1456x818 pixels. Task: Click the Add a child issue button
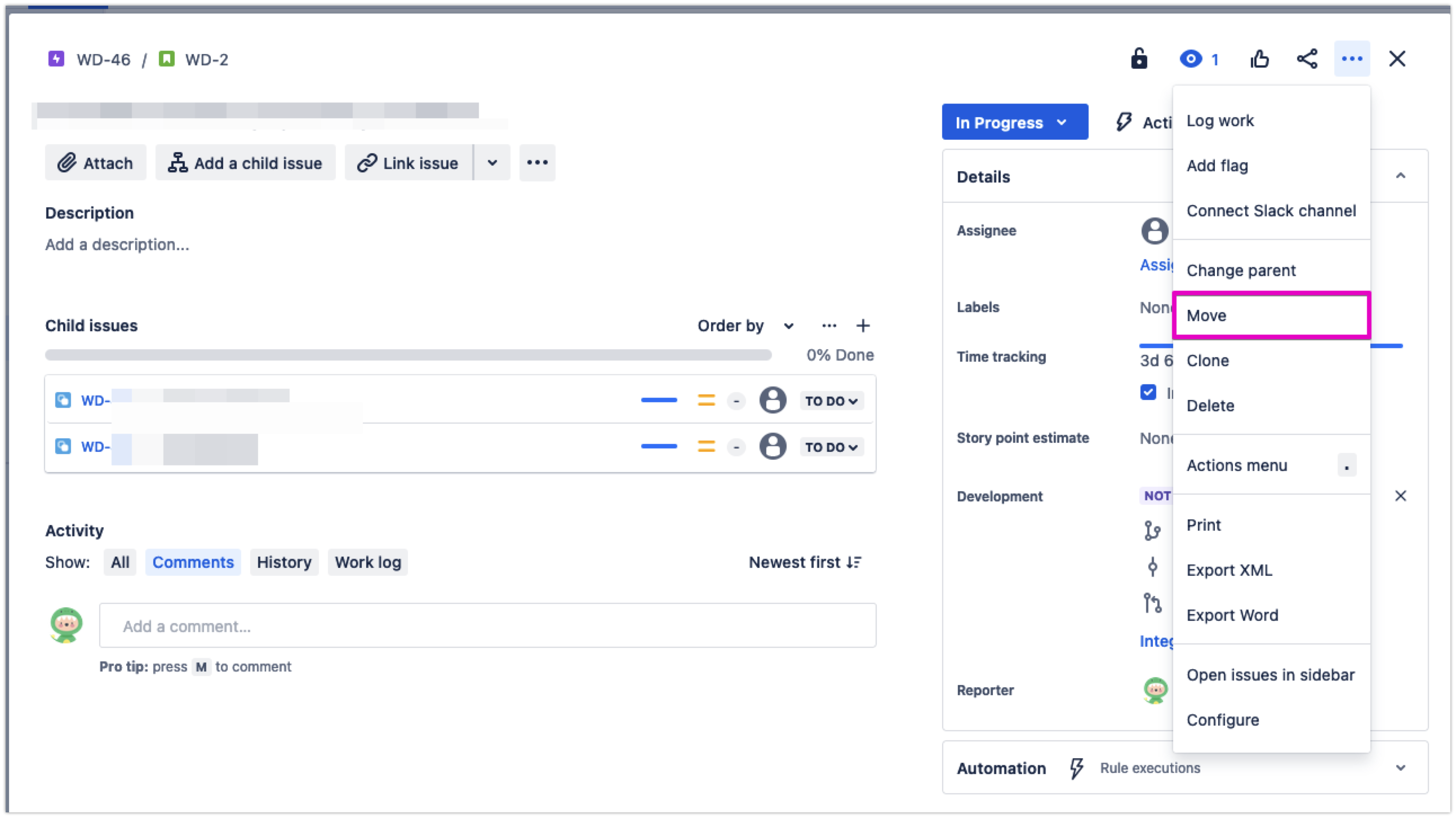point(245,163)
